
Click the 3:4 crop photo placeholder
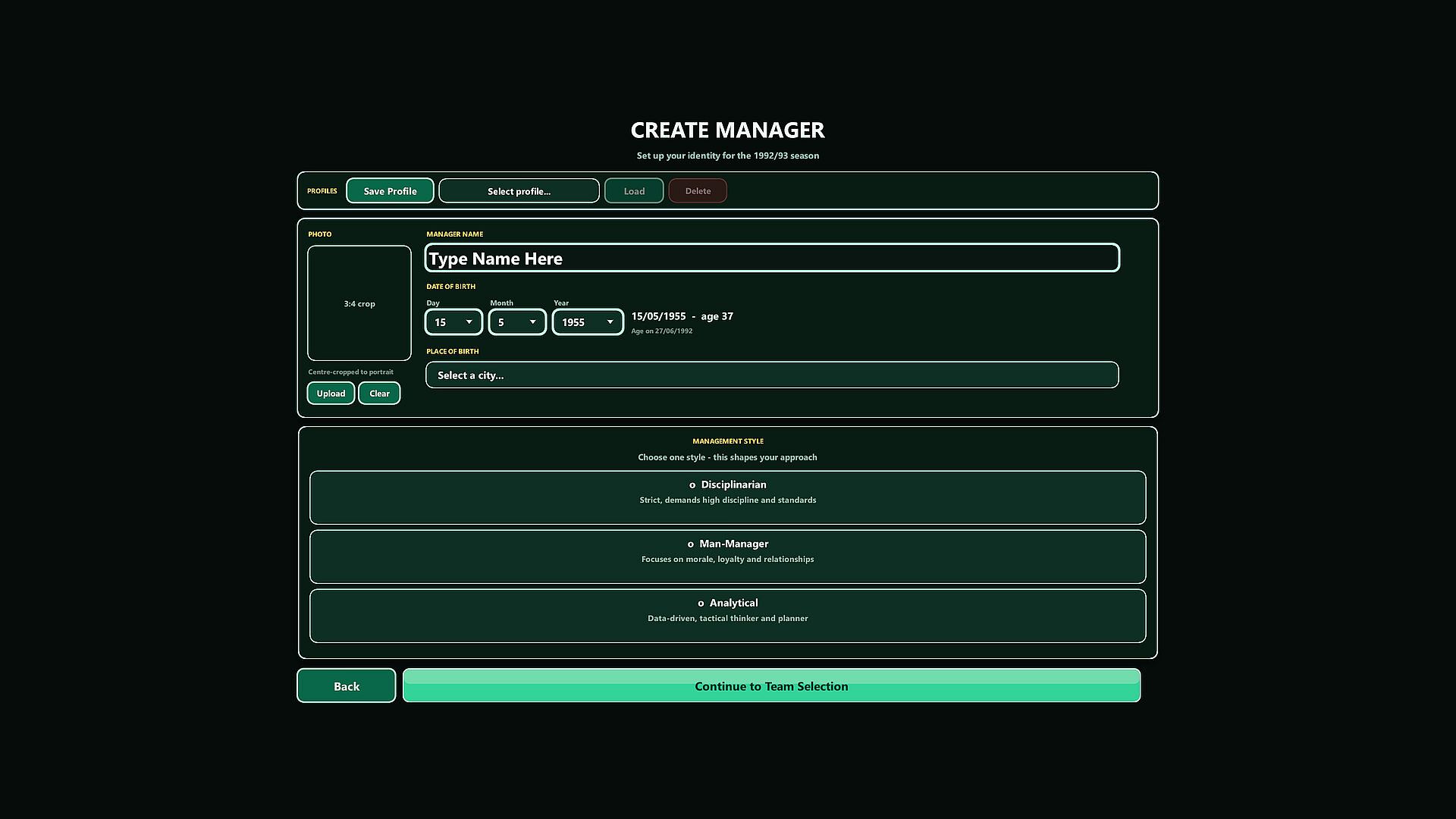[359, 303]
